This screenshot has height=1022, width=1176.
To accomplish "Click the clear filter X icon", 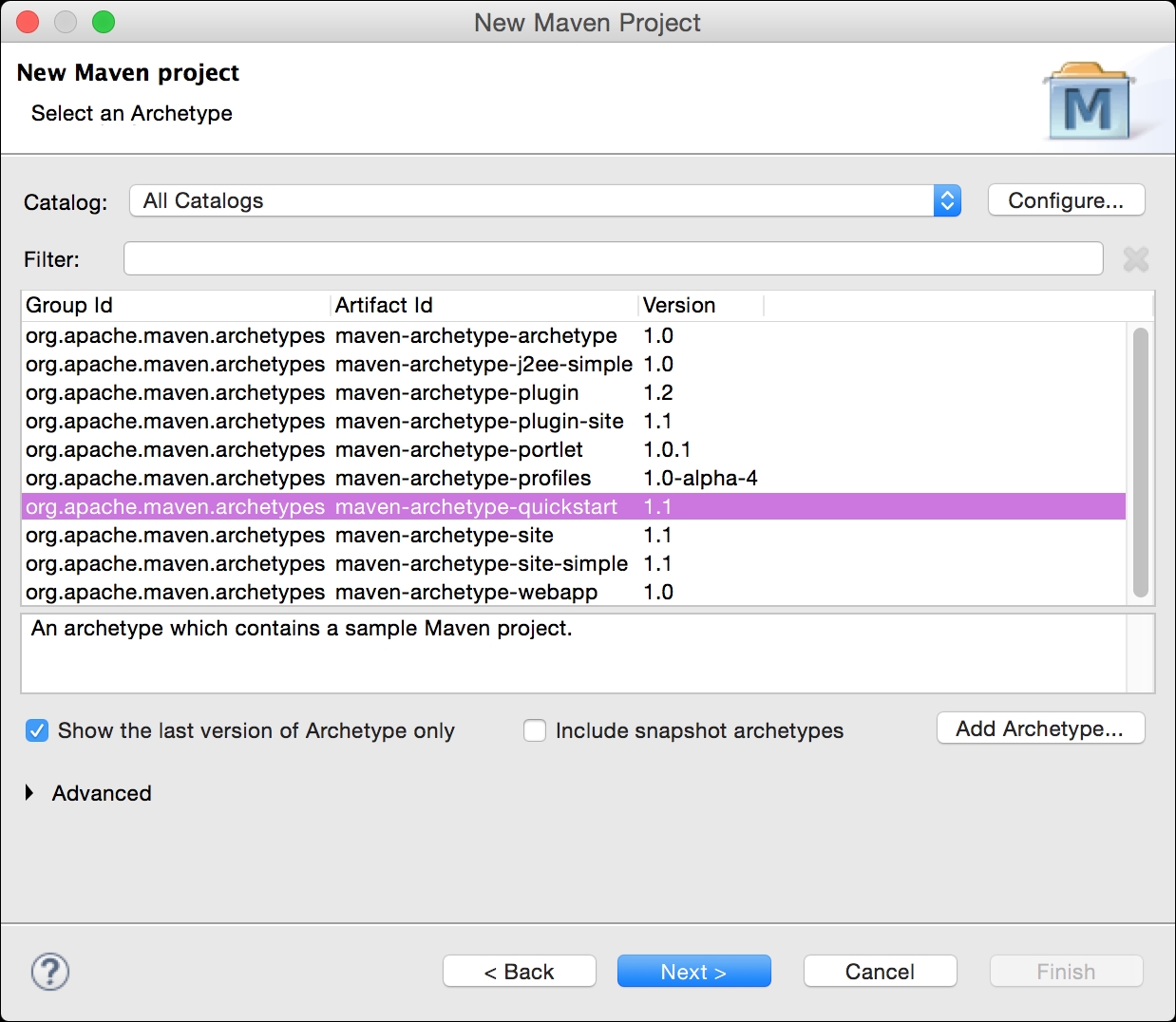I will coord(1135,258).
